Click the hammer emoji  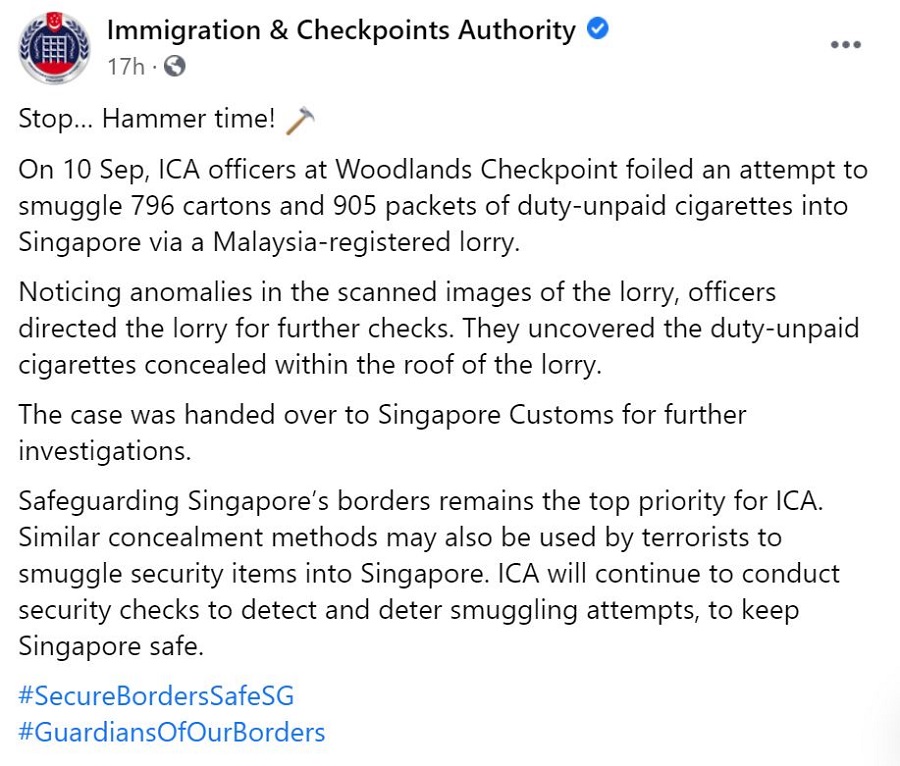click(x=300, y=120)
